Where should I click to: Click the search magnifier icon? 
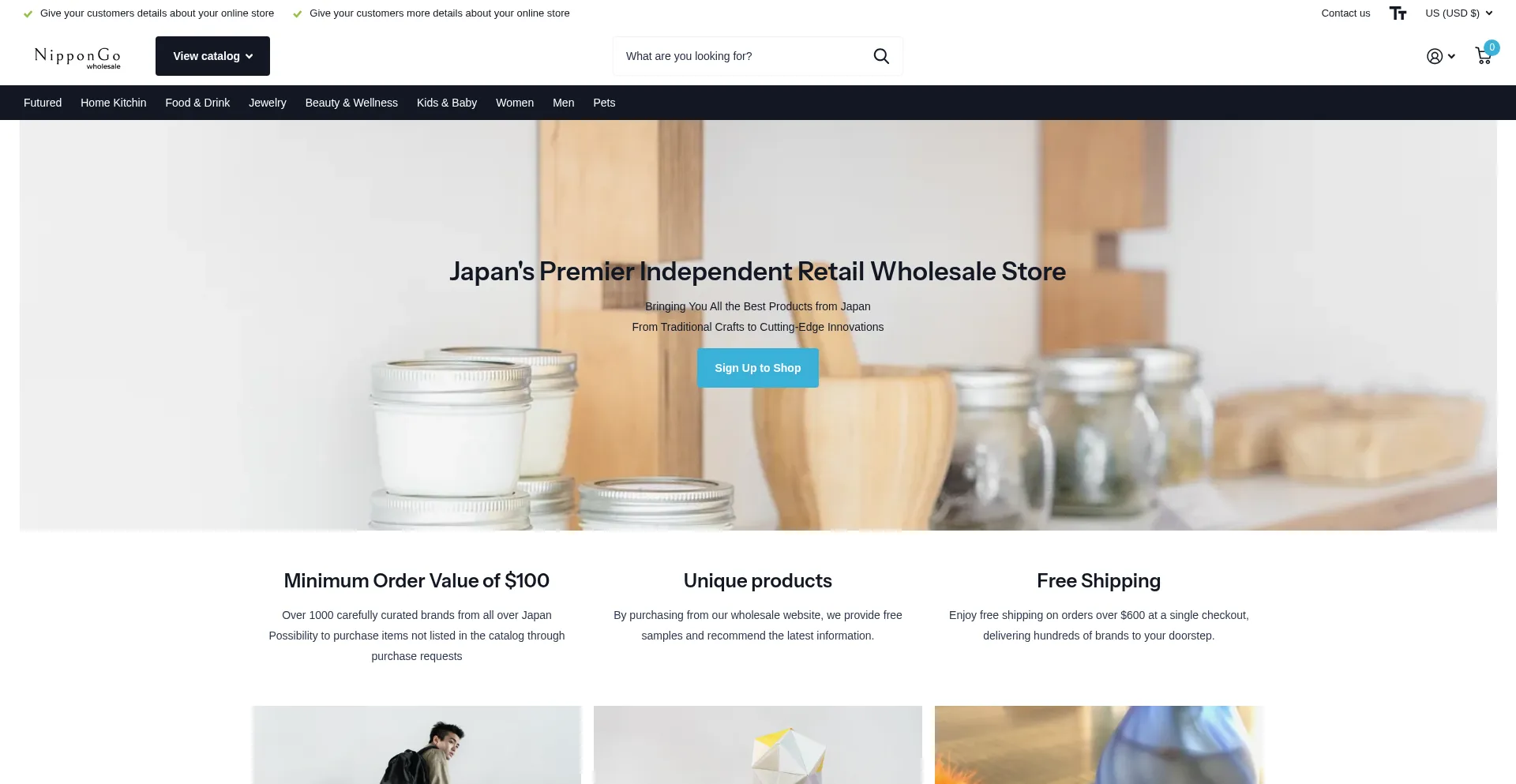[881, 56]
